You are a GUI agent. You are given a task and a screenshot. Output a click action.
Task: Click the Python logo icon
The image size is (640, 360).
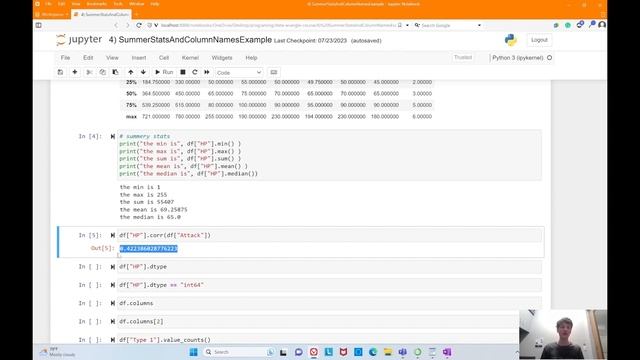click(x=511, y=40)
